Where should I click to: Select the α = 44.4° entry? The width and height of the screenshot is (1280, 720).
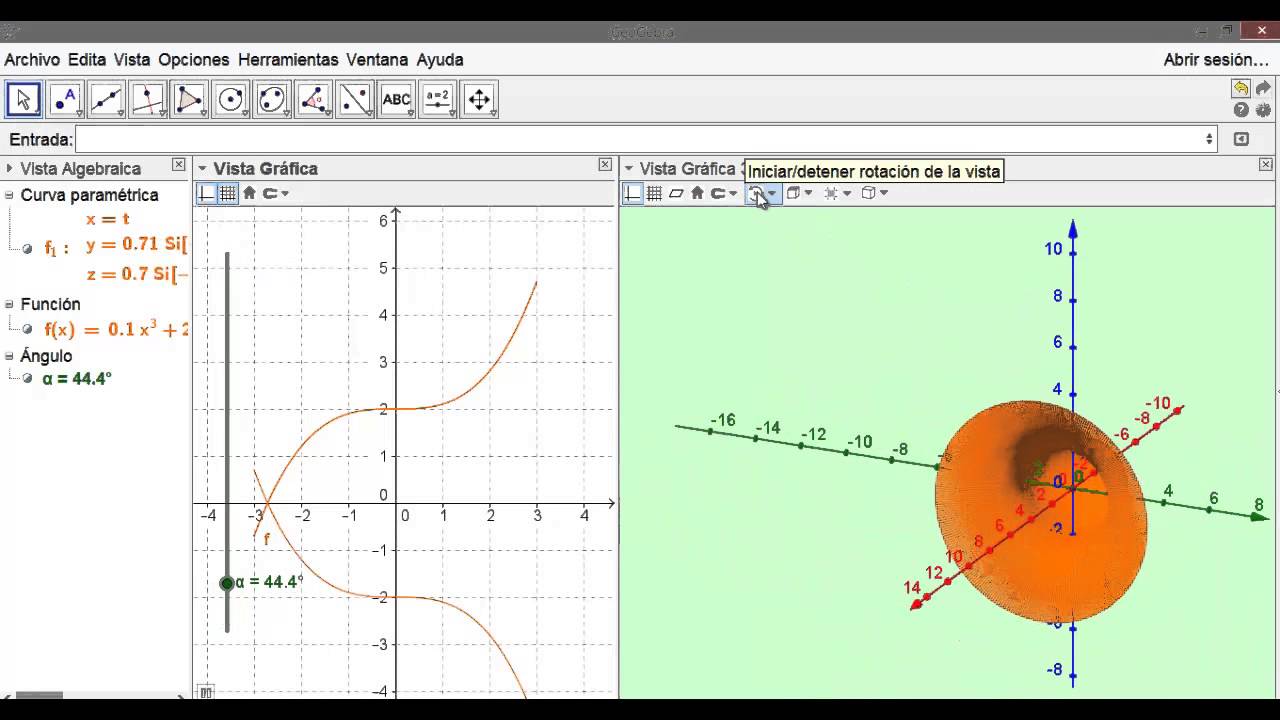[x=77, y=379]
